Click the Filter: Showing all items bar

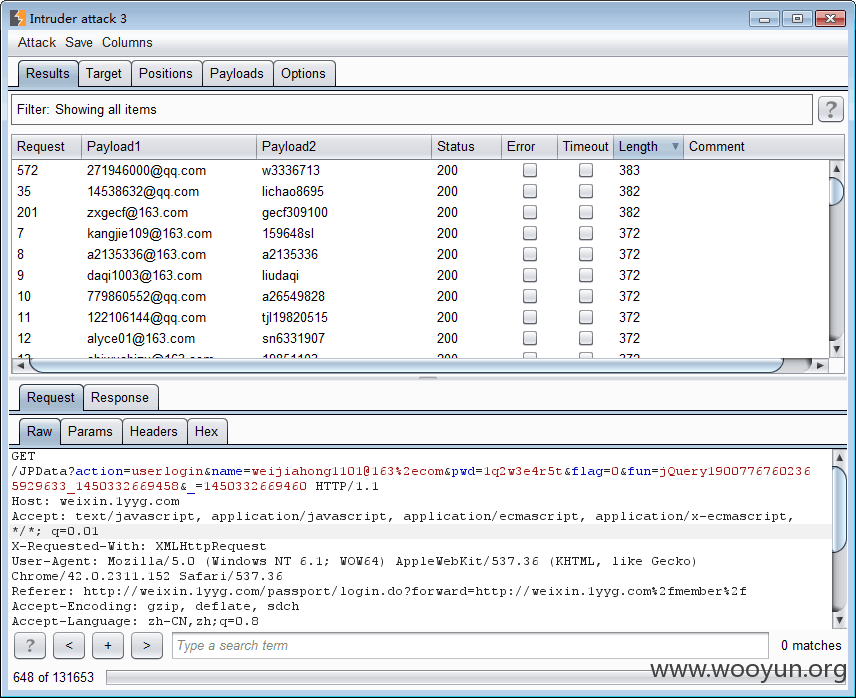[x=412, y=110]
